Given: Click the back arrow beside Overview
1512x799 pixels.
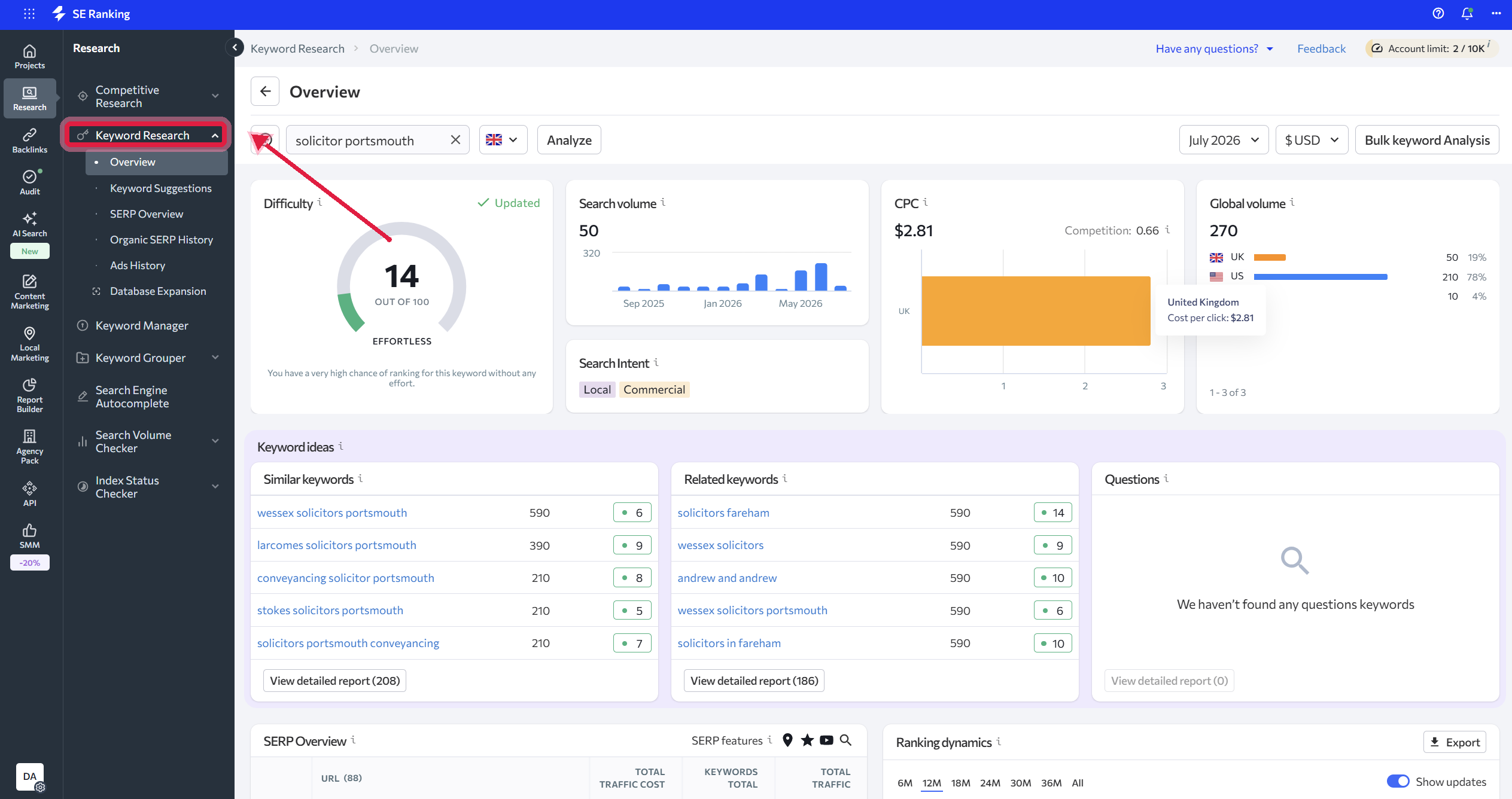Looking at the screenshot, I should pyautogui.click(x=265, y=92).
